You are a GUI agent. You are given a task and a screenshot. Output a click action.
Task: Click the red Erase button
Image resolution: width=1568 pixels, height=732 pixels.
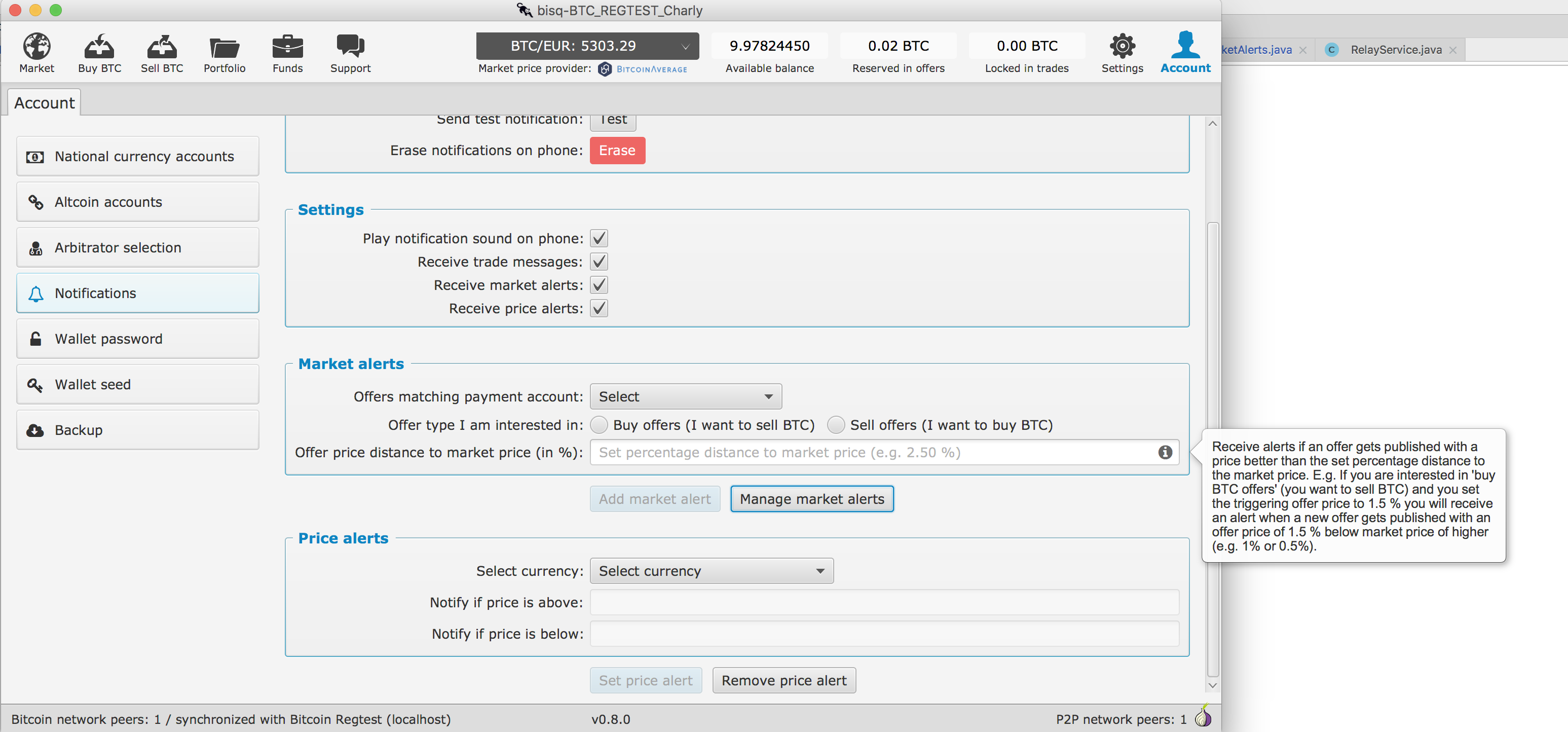click(617, 151)
